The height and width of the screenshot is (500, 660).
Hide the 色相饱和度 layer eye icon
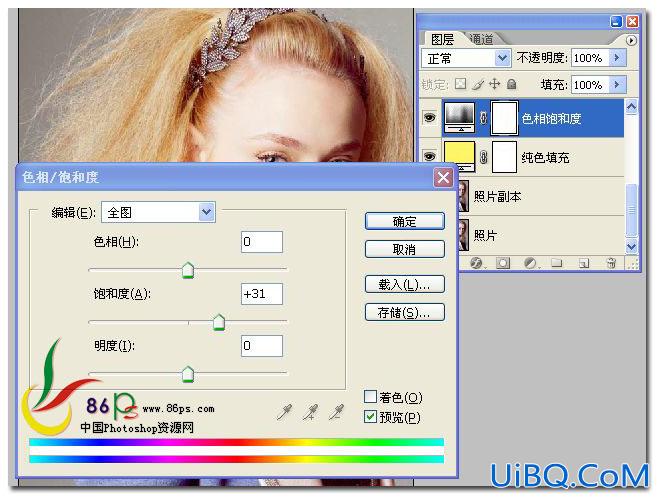coord(430,117)
